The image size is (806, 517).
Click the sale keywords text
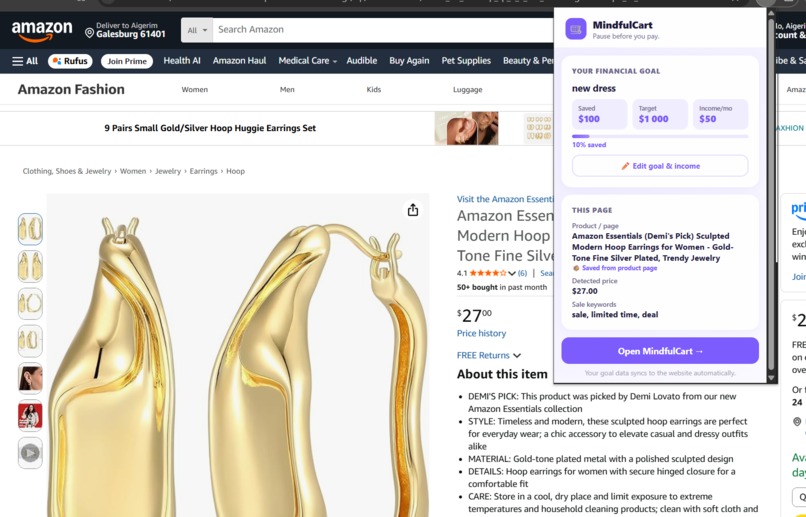[x=615, y=315]
